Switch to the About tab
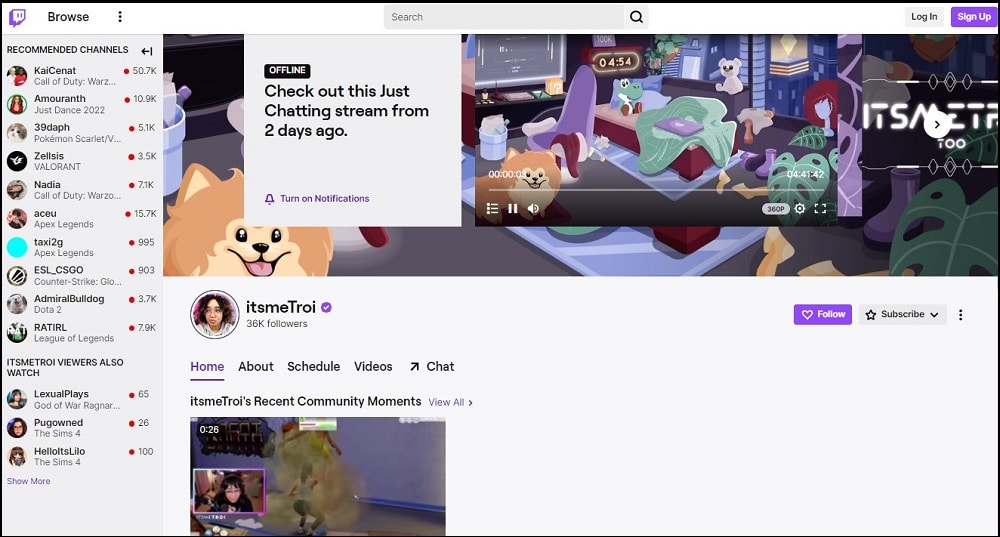This screenshot has width=1000, height=537. 256,367
